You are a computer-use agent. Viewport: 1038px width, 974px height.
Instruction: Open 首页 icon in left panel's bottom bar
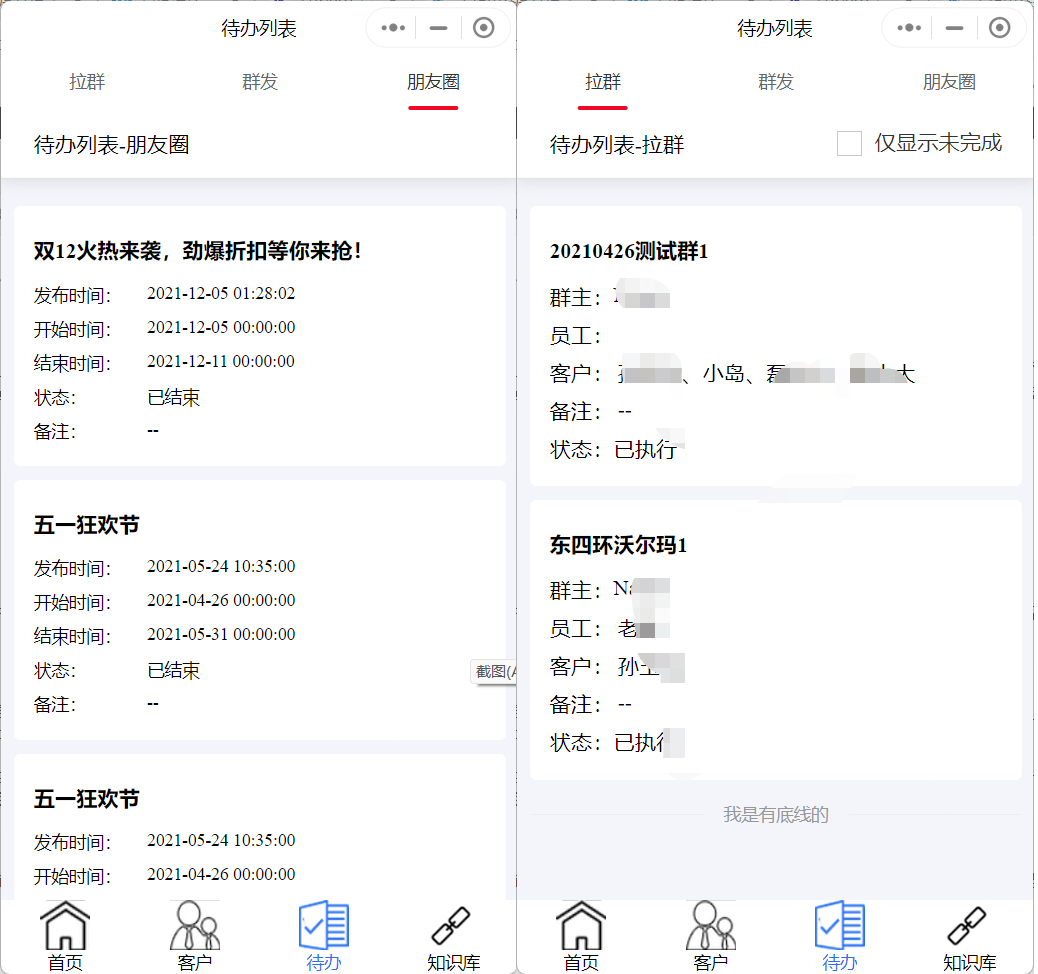click(x=66, y=935)
